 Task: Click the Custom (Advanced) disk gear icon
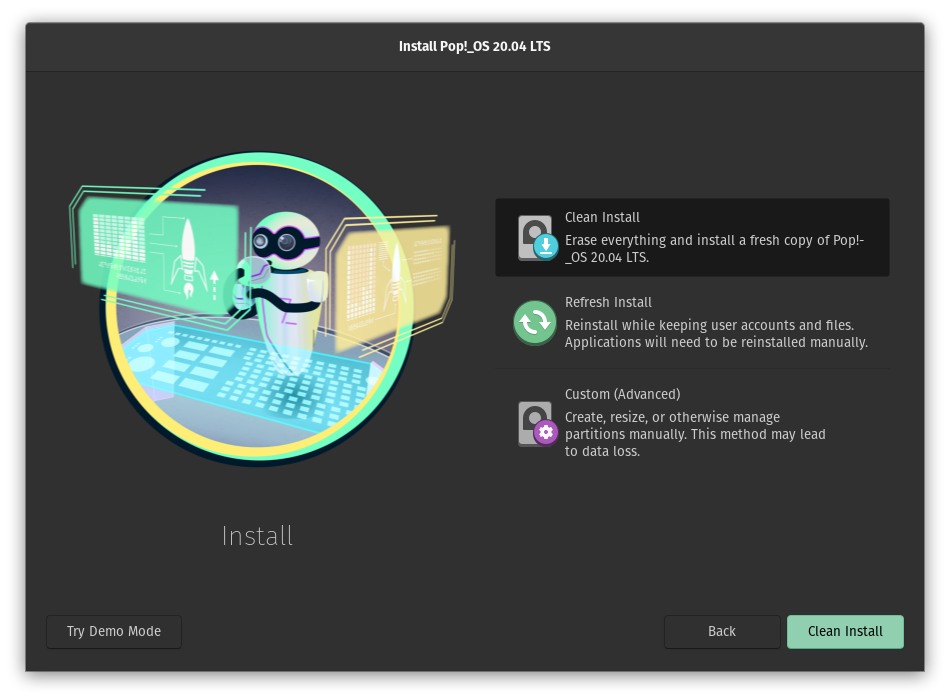[x=537, y=424]
